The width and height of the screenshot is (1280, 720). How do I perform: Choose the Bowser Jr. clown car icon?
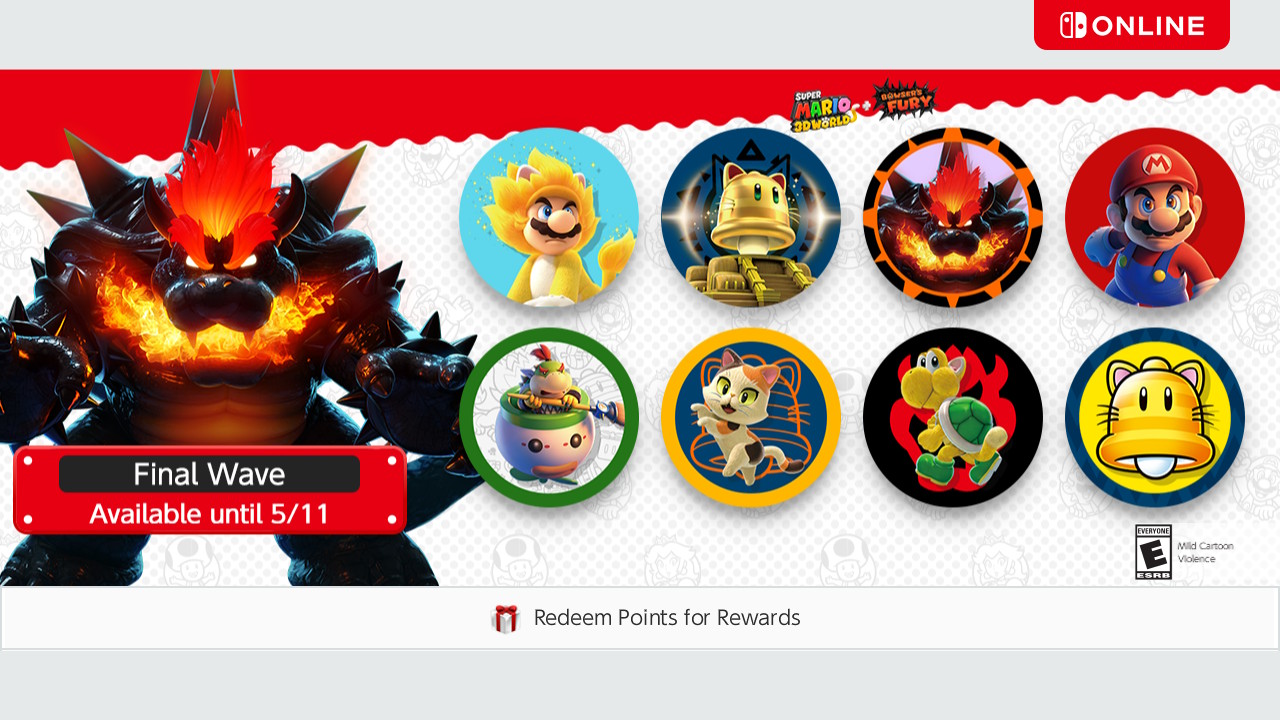(549, 417)
